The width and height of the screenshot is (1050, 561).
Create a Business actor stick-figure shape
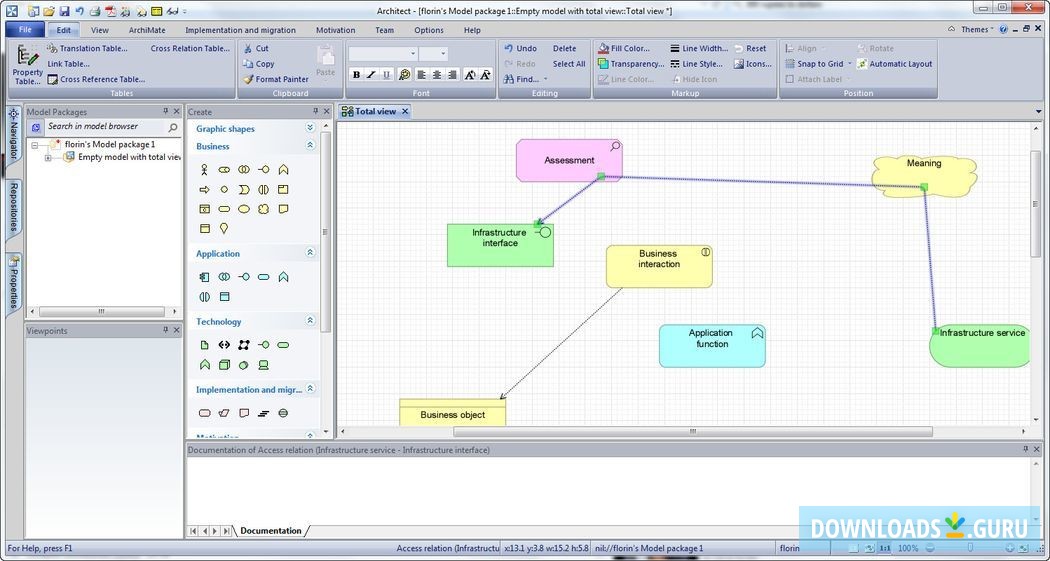(x=204, y=170)
